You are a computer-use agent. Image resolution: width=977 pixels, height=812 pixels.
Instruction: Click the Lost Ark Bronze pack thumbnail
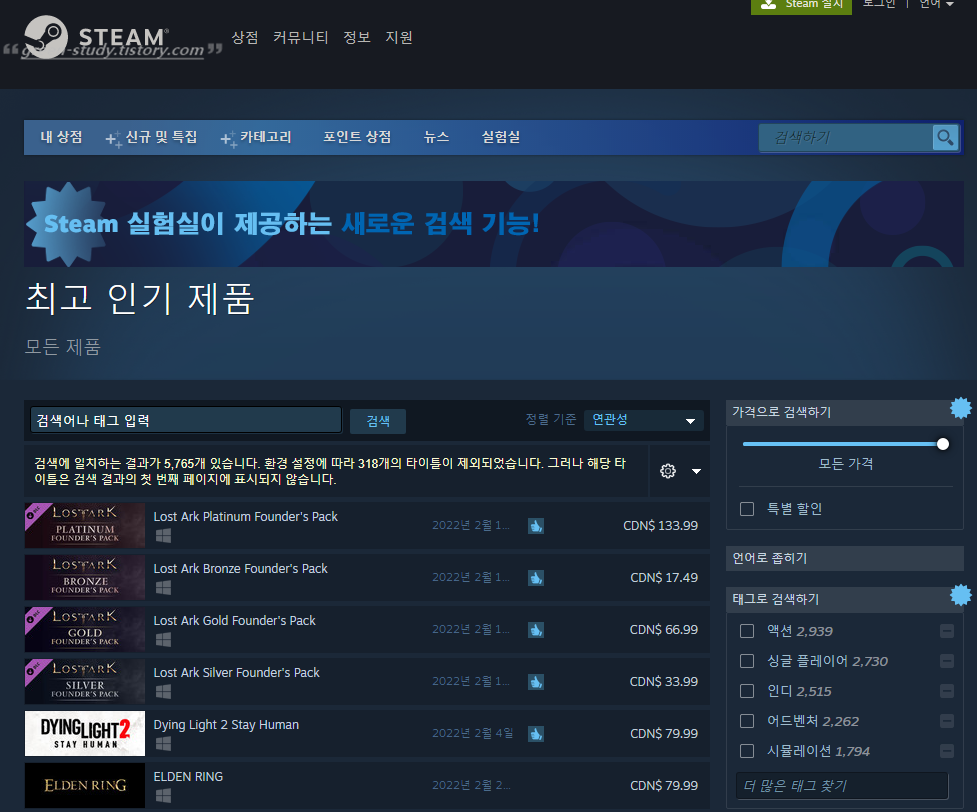tap(85, 578)
